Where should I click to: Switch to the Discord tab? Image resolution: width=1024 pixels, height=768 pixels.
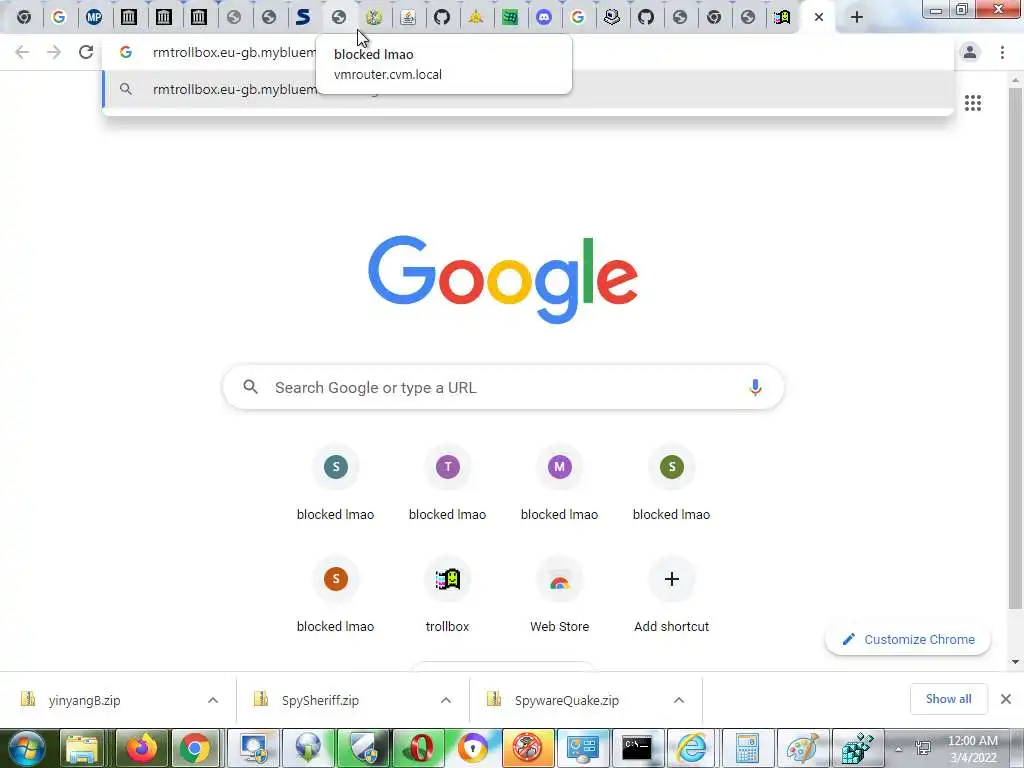click(544, 18)
